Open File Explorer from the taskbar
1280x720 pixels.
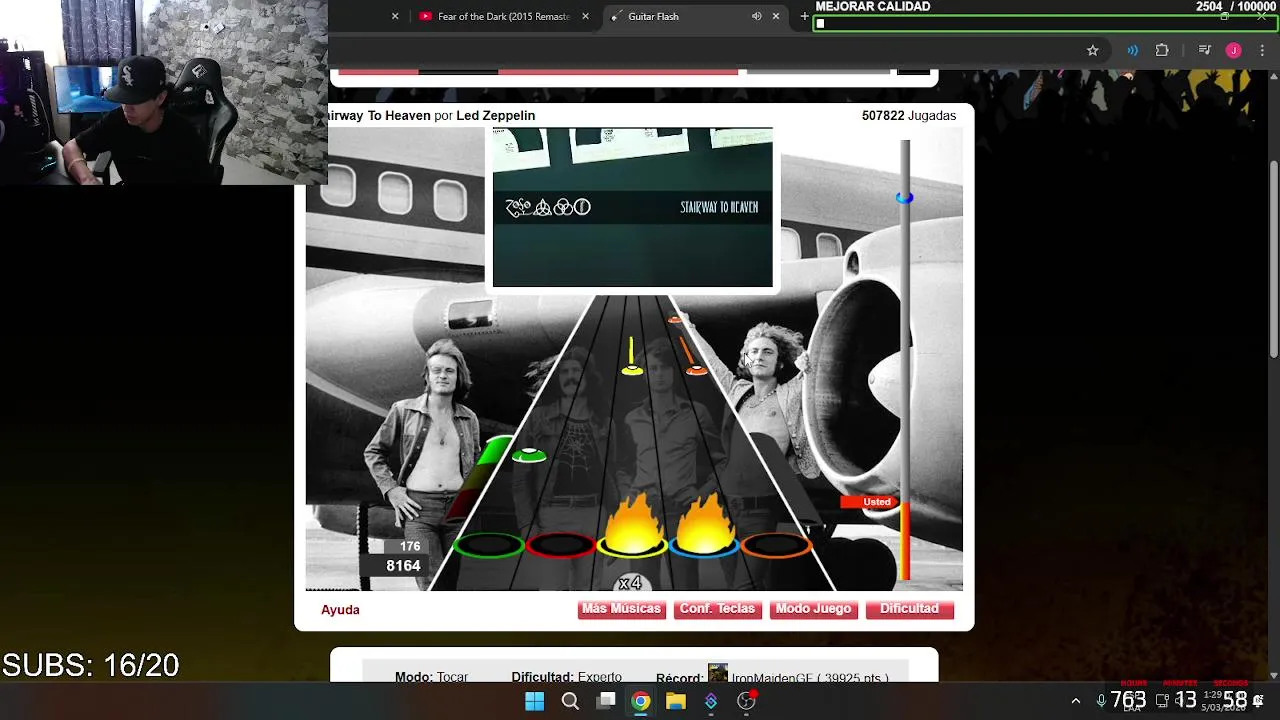(676, 701)
